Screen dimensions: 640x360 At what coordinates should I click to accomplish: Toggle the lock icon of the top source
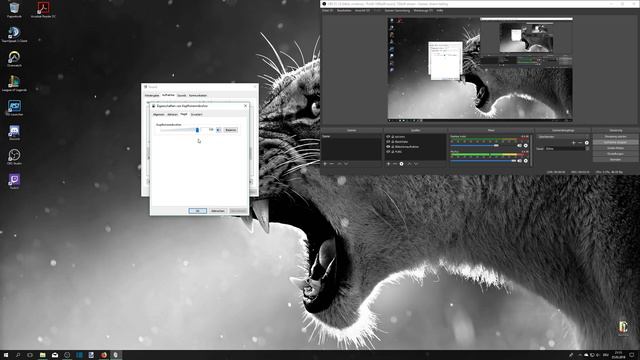click(393, 137)
